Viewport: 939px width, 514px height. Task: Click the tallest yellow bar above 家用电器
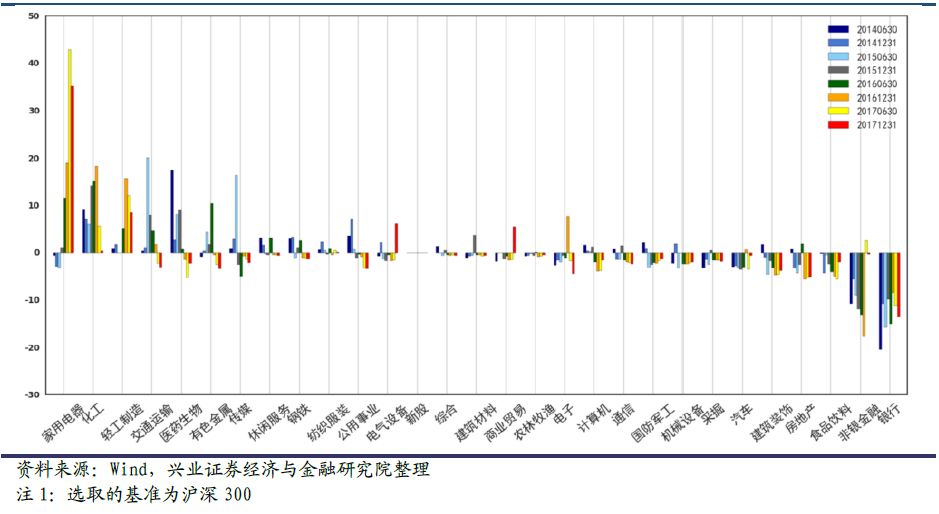(69, 151)
